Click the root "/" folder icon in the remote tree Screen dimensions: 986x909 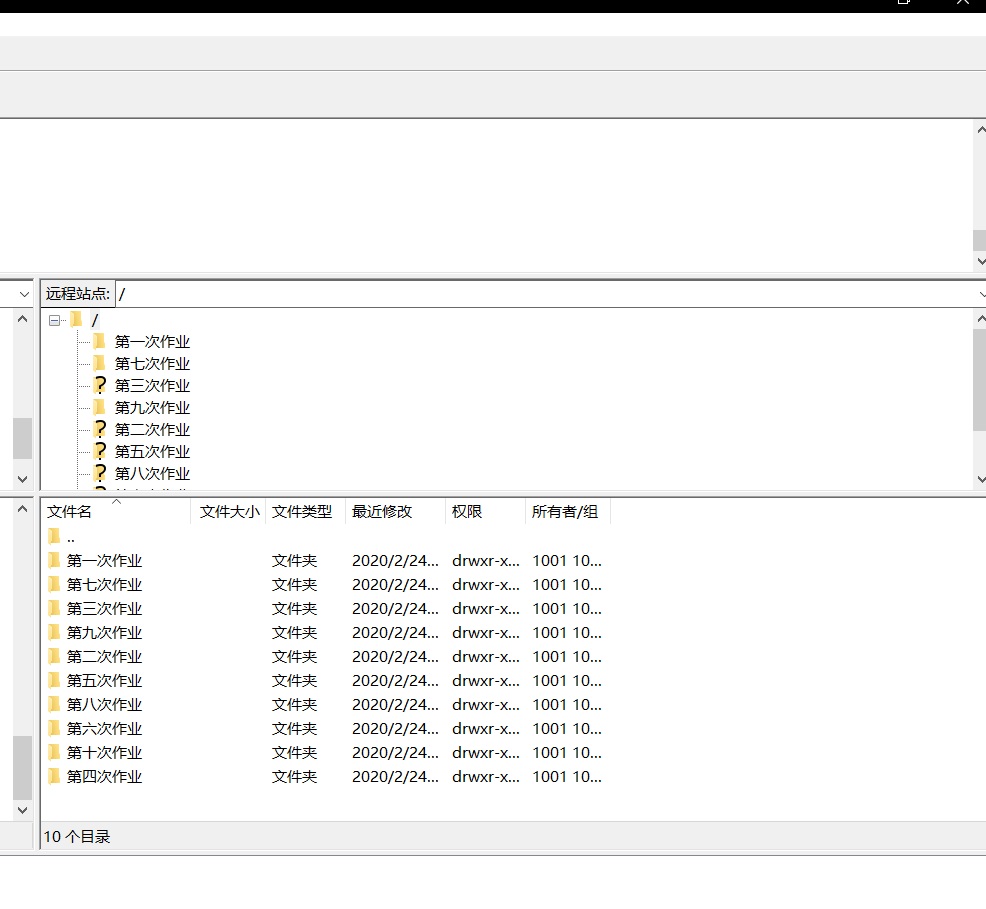[76, 320]
